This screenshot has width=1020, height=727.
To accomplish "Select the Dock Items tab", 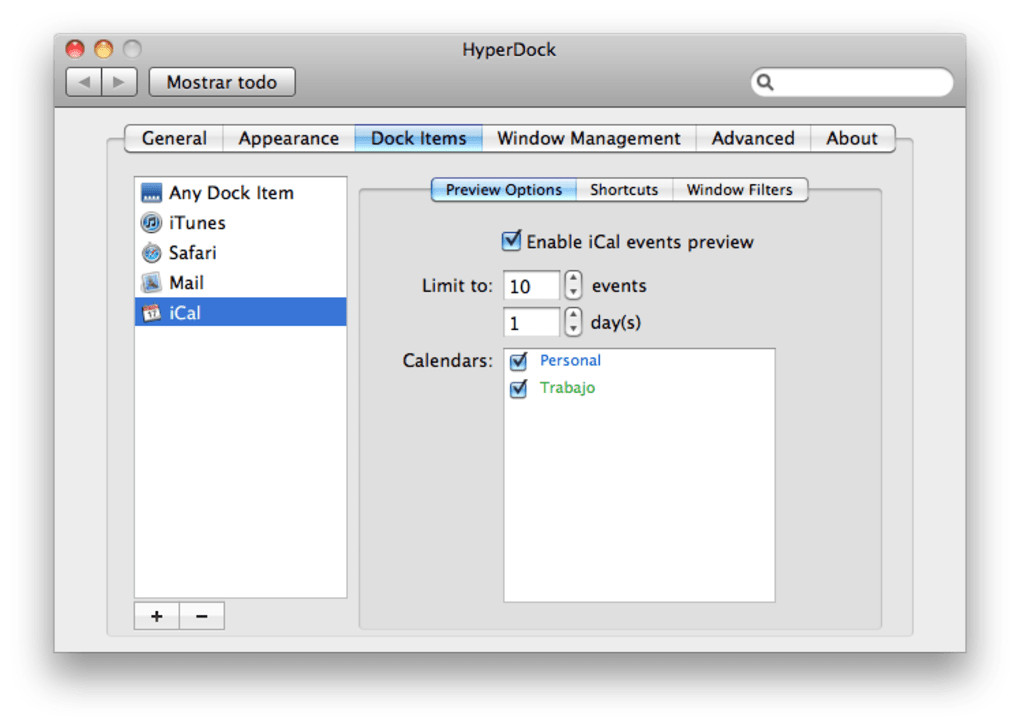I will [418, 139].
